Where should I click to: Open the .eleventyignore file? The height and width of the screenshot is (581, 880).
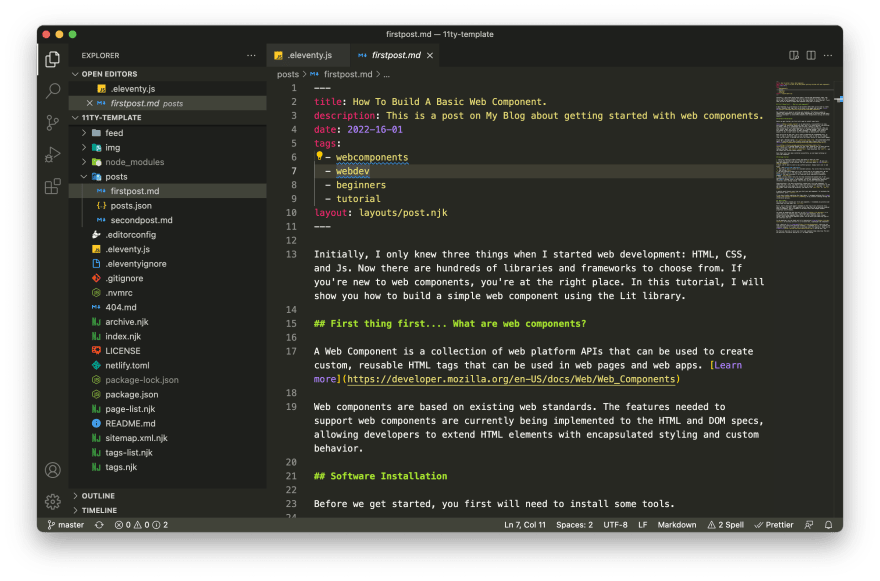coord(167,264)
